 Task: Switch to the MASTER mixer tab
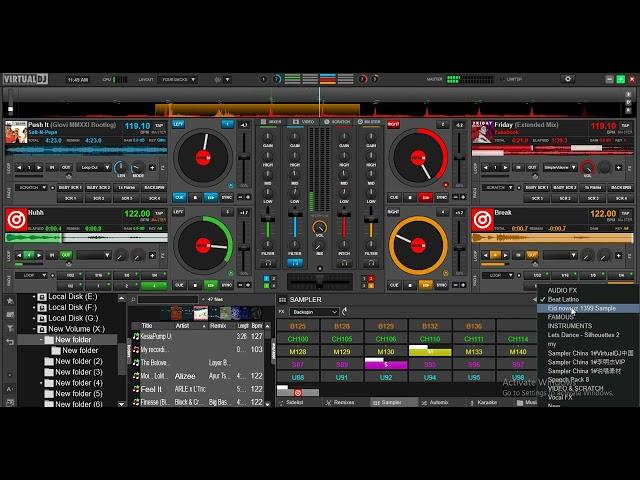[369, 122]
